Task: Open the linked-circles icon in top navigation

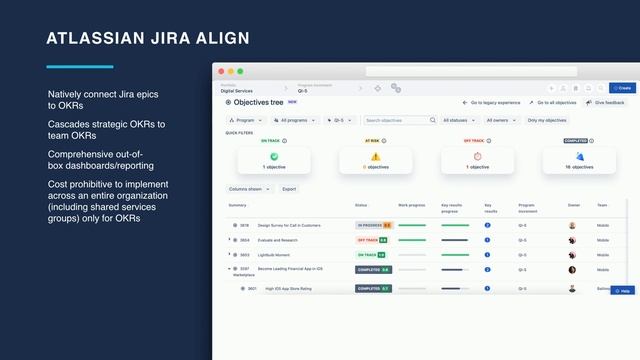Action: tap(396, 88)
